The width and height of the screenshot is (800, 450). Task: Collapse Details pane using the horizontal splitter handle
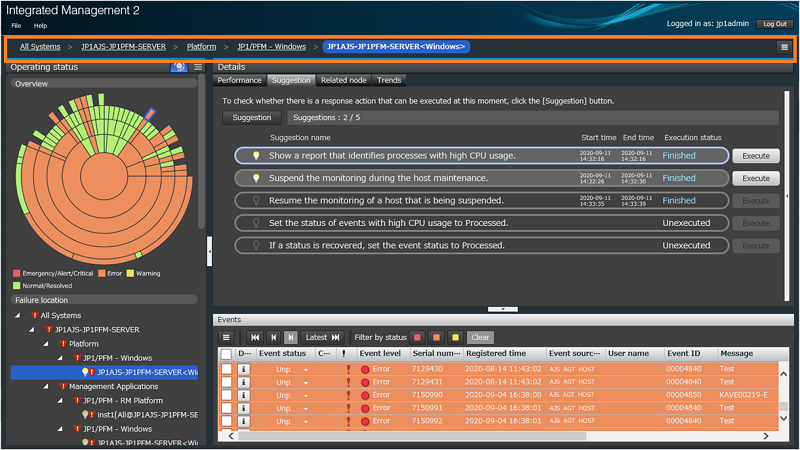coord(503,309)
